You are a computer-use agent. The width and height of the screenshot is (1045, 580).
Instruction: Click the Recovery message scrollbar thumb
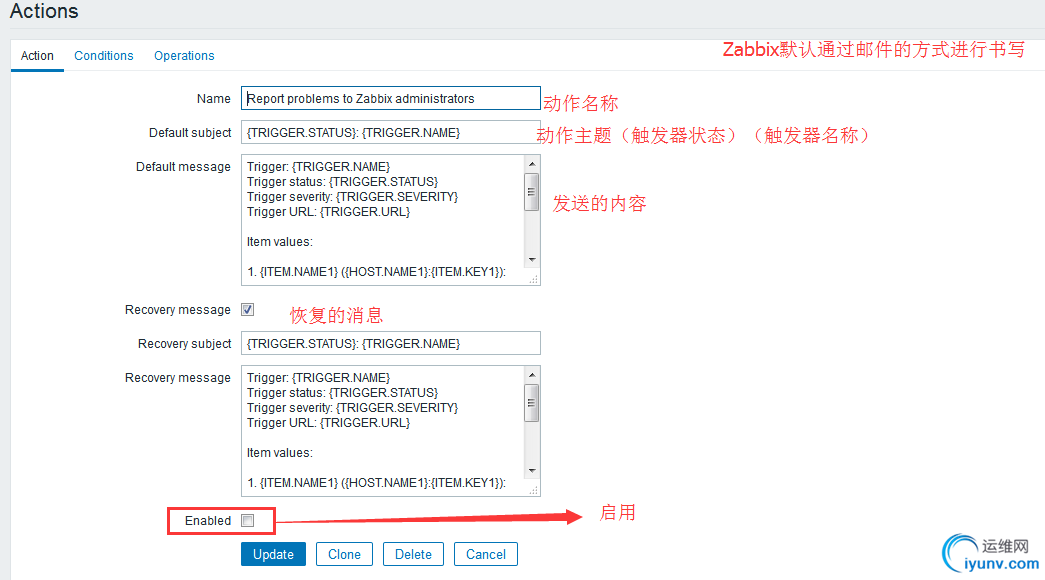(x=532, y=403)
